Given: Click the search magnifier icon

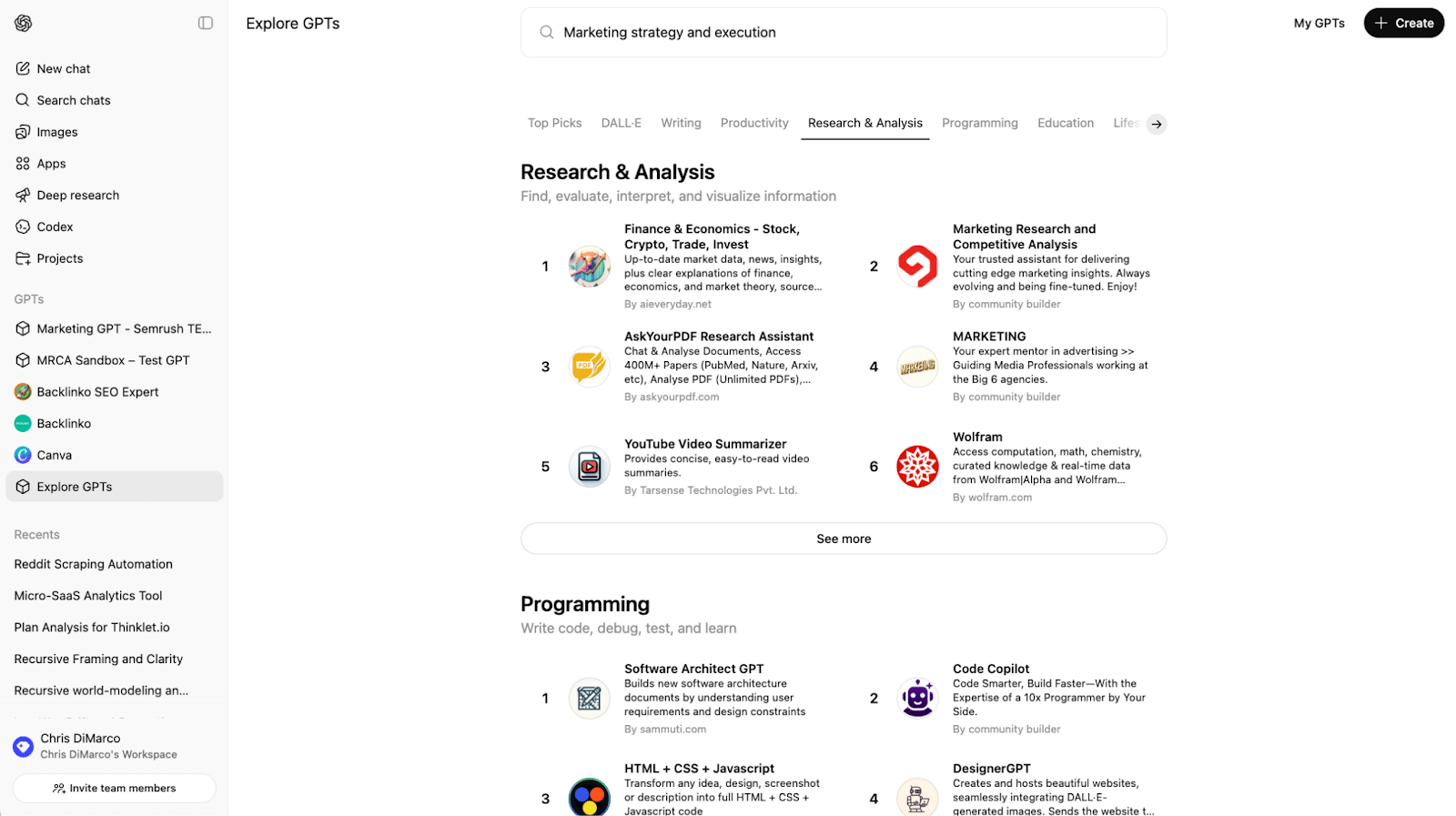Looking at the screenshot, I should tap(547, 33).
